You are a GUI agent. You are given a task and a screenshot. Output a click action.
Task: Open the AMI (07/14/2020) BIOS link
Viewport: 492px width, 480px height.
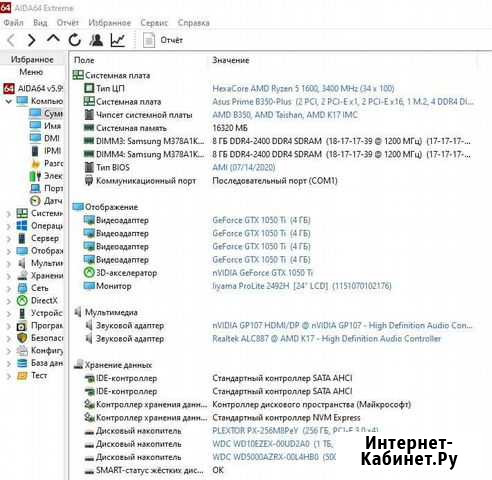tap(244, 167)
